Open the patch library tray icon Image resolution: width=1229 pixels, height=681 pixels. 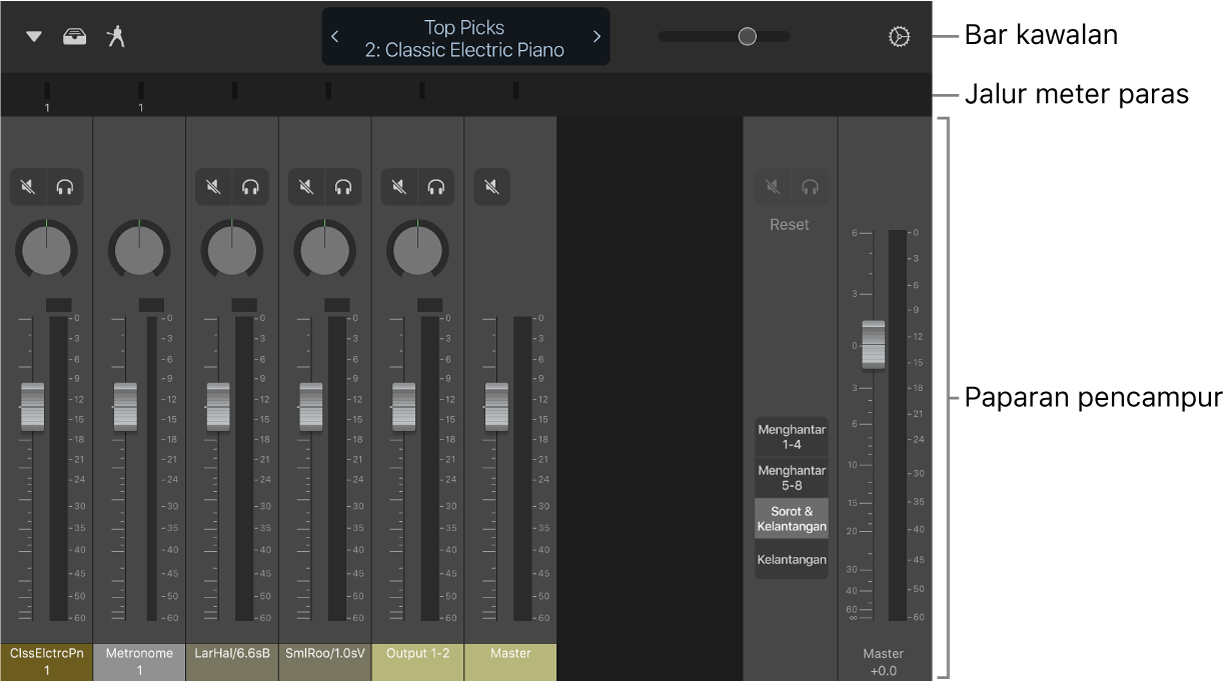(75, 37)
